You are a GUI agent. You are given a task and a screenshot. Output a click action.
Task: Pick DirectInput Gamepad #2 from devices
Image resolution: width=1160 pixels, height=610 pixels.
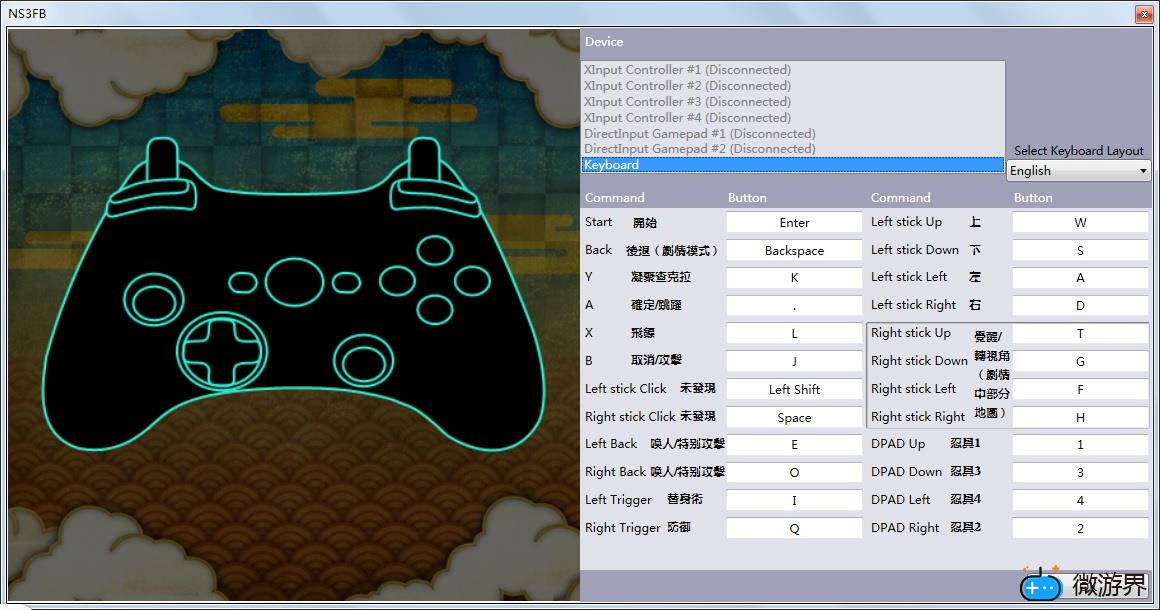(792, 149)
